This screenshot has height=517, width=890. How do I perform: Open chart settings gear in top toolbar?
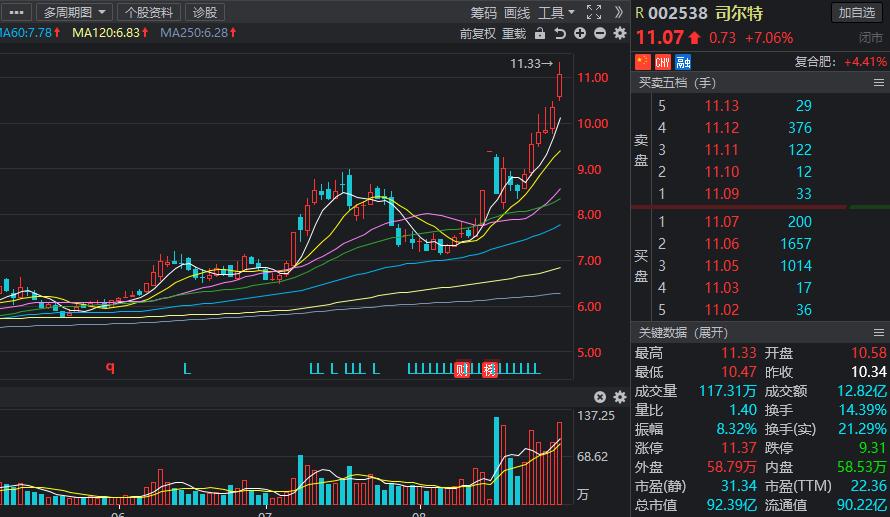pyautogui.click(x=619, y=34)
